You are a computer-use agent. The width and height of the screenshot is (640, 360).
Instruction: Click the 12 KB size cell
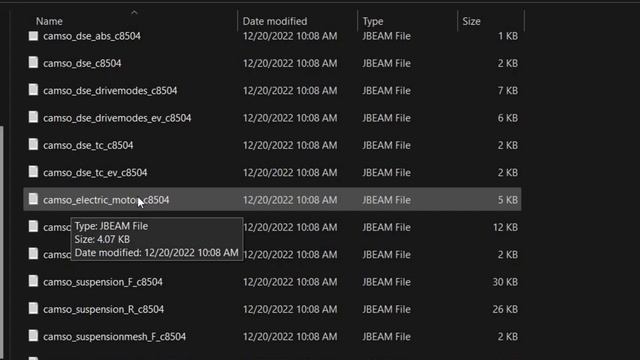[x=505, y=227]
